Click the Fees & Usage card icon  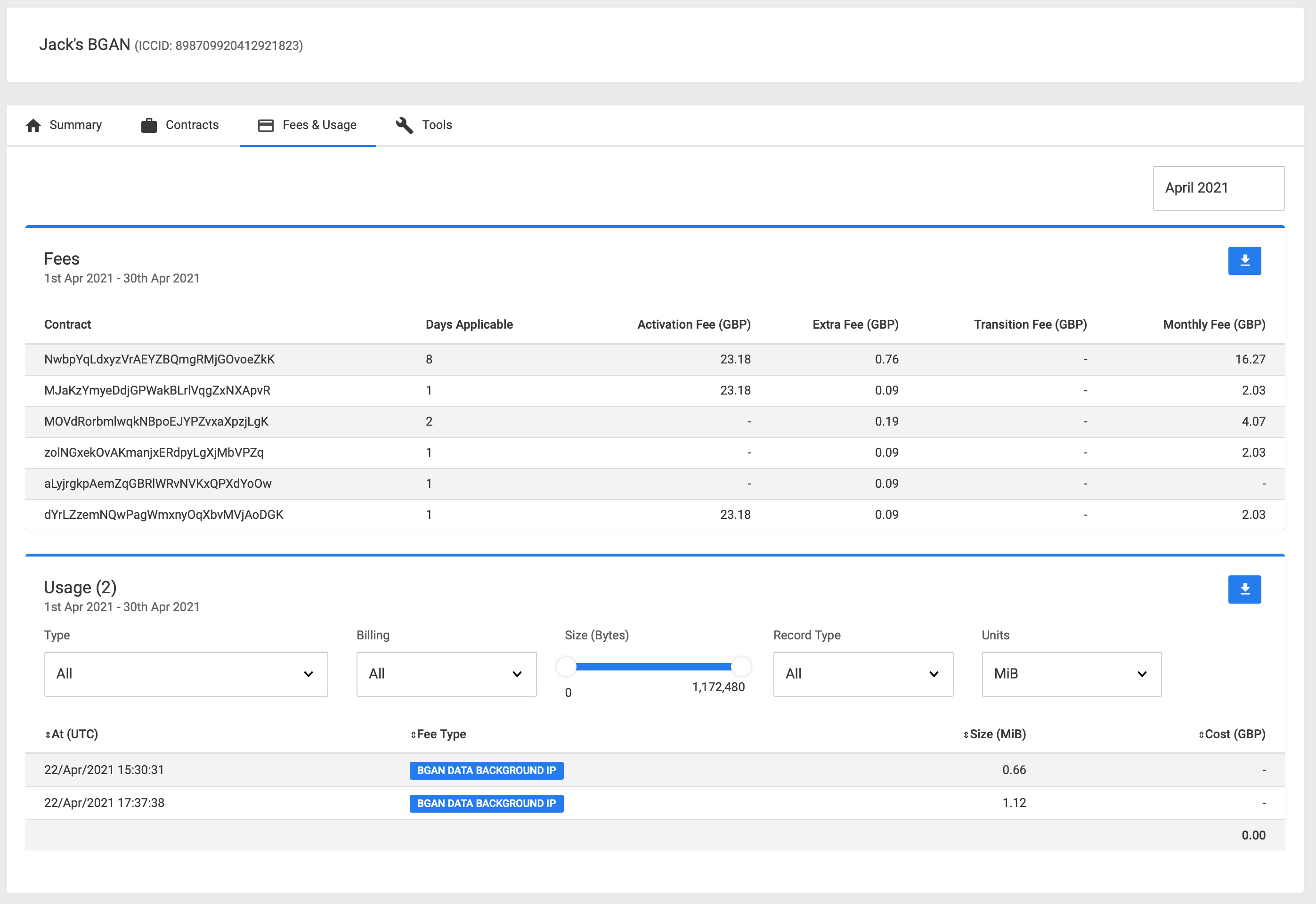[x=266, y=125]
